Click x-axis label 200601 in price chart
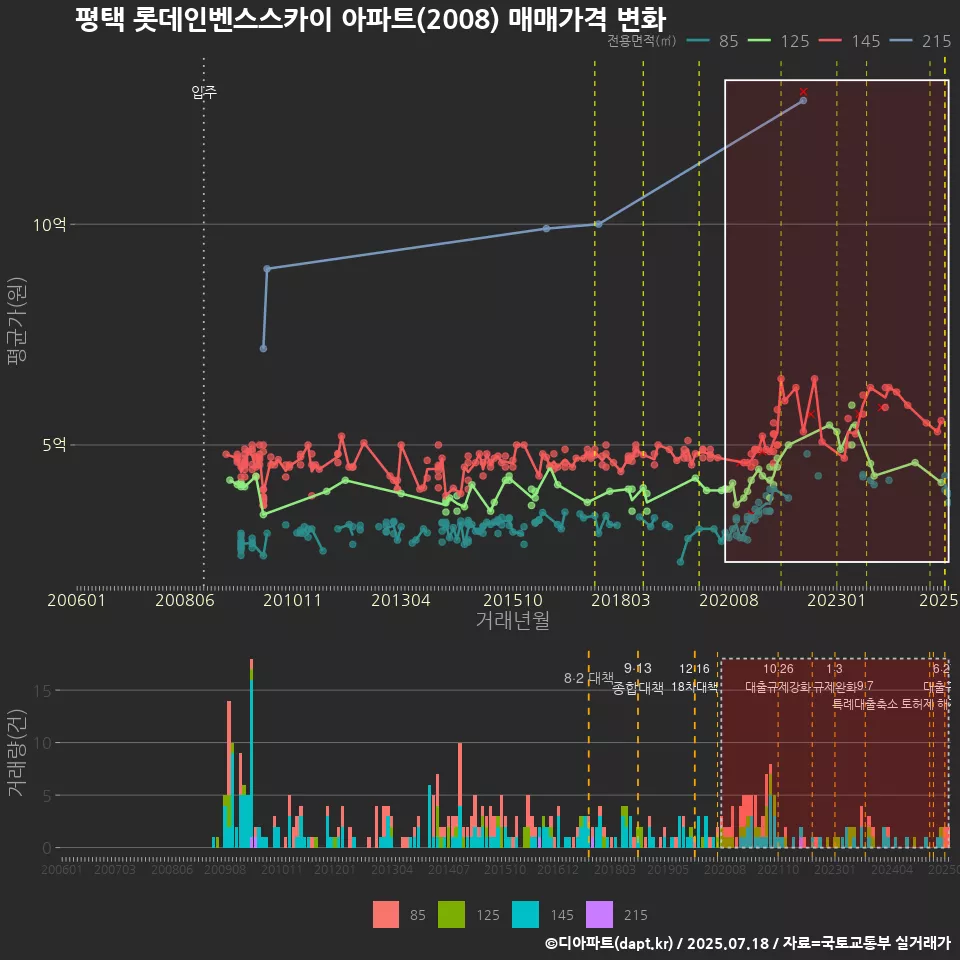Viewport: 960px width, 960px height. (x=77, y=600)
